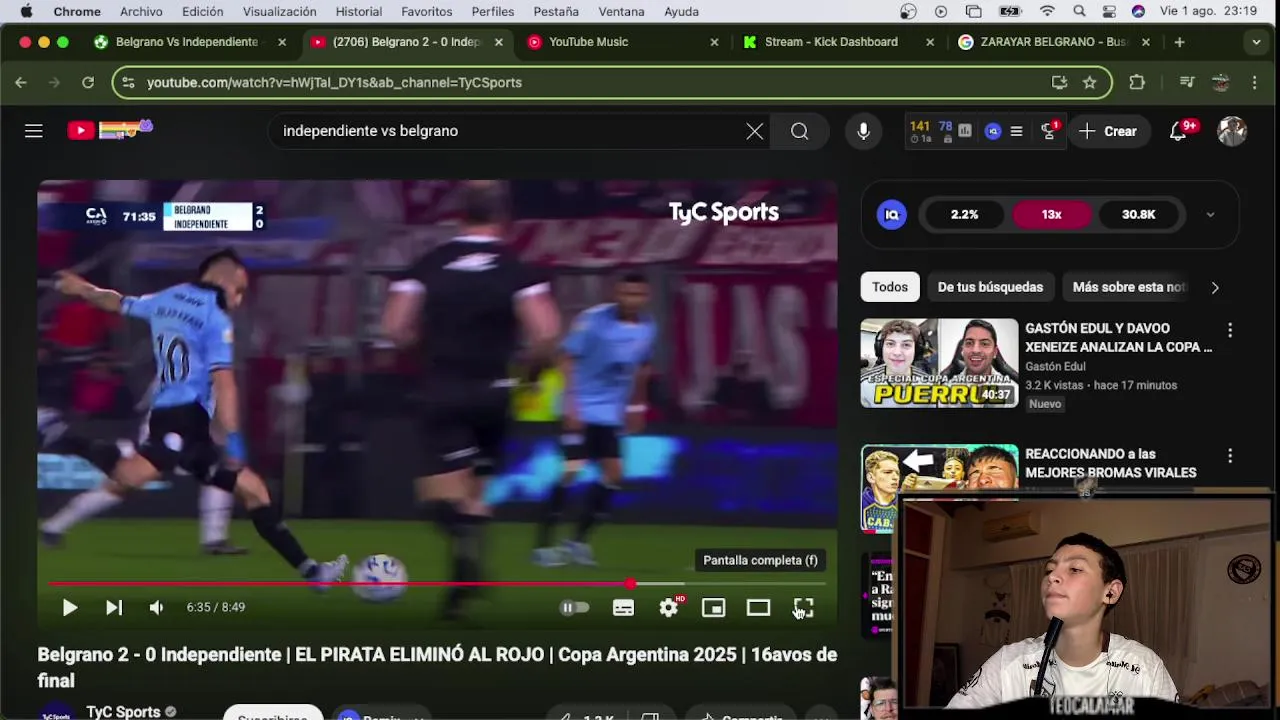Run search with magnifier button

click(x=800, y=131)
